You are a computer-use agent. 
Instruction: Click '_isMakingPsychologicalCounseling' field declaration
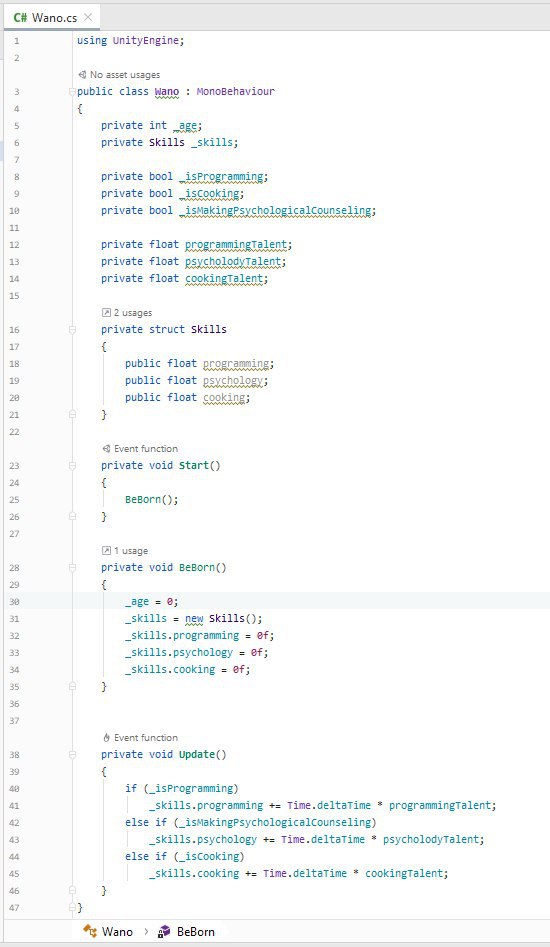tap(275, 211)
